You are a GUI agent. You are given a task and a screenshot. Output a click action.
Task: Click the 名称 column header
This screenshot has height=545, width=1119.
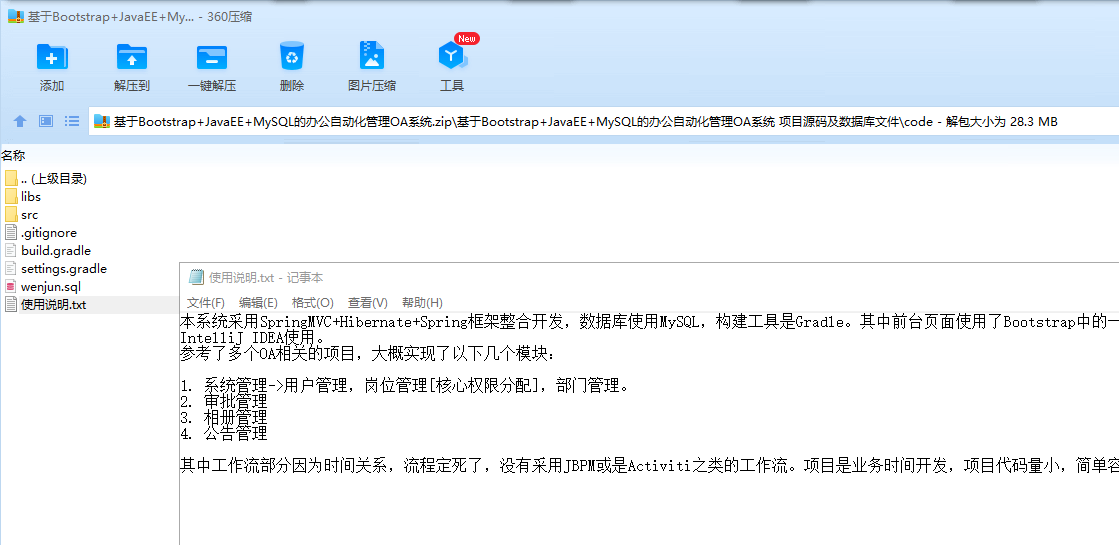pos(13,156)
